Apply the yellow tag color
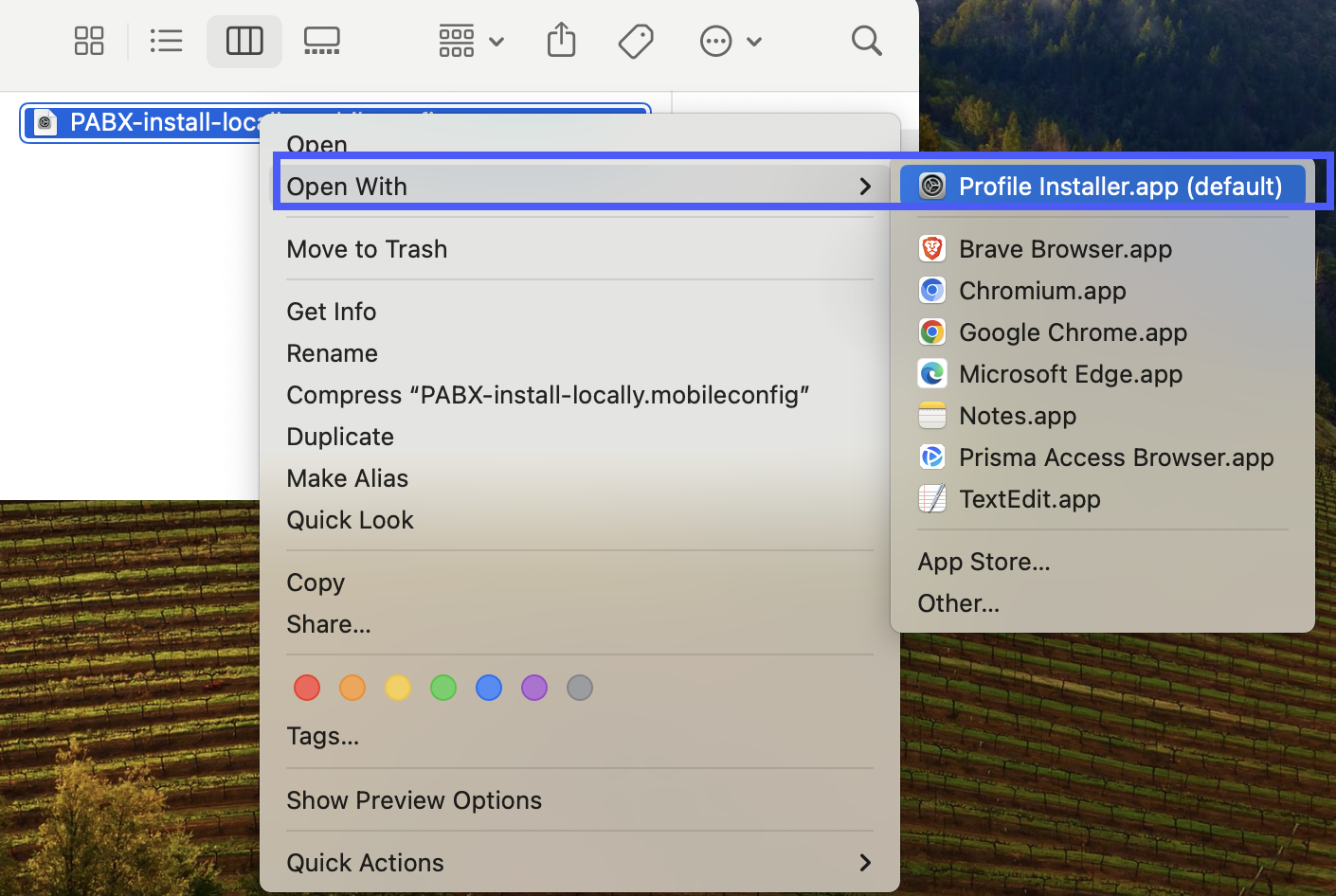Screen dimensions: 1336x896 tap(398, 688)
